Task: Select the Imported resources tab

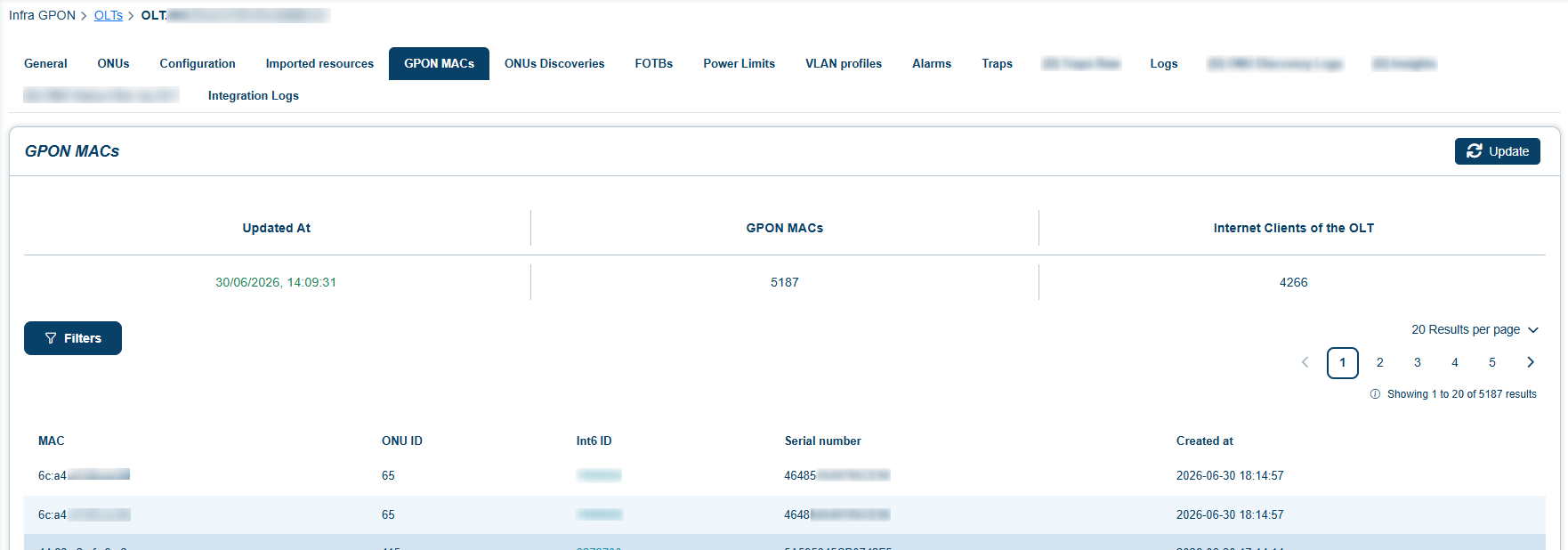Action: (319, 63)
